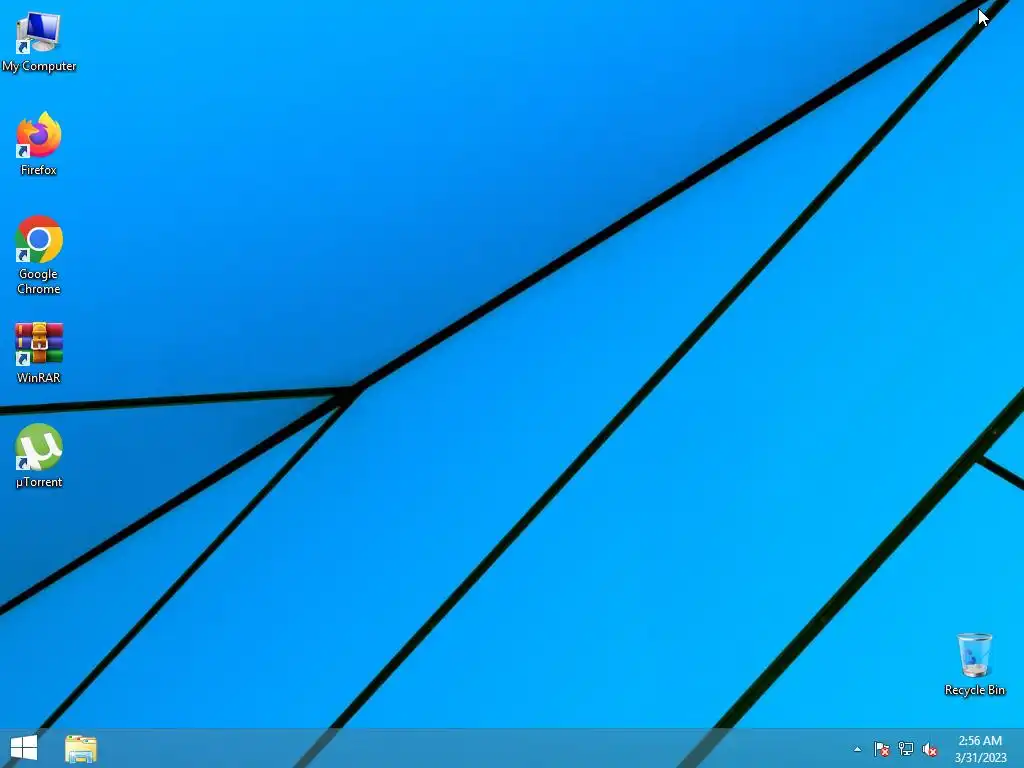The height and width of the screenshot is (768, 1024).
Task: Open the Action Center flag icon
Action: pos(882,749)
